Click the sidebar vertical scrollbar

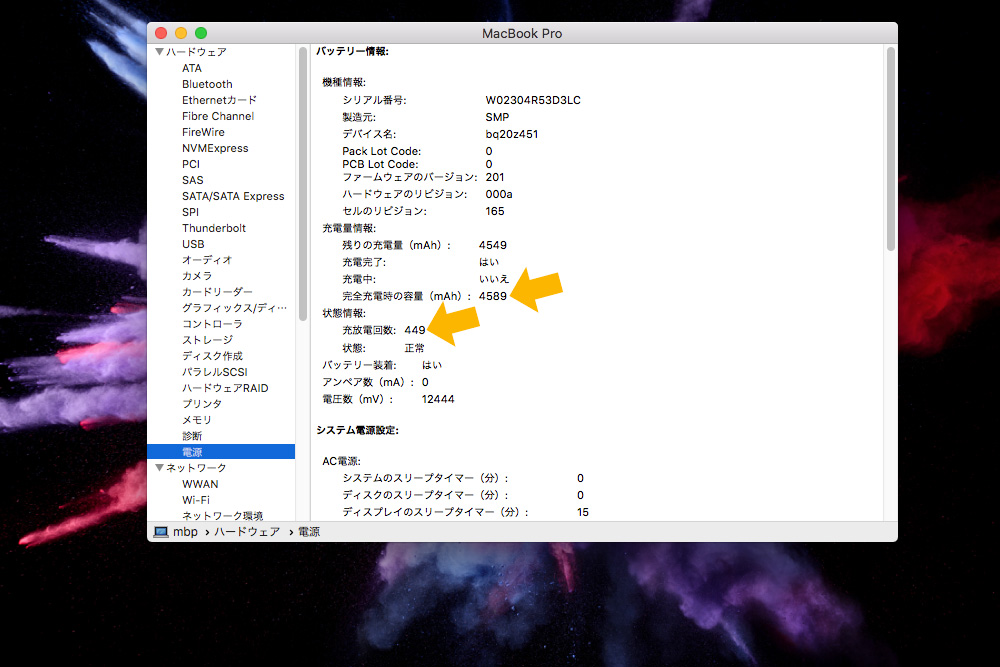pos(302,184)
